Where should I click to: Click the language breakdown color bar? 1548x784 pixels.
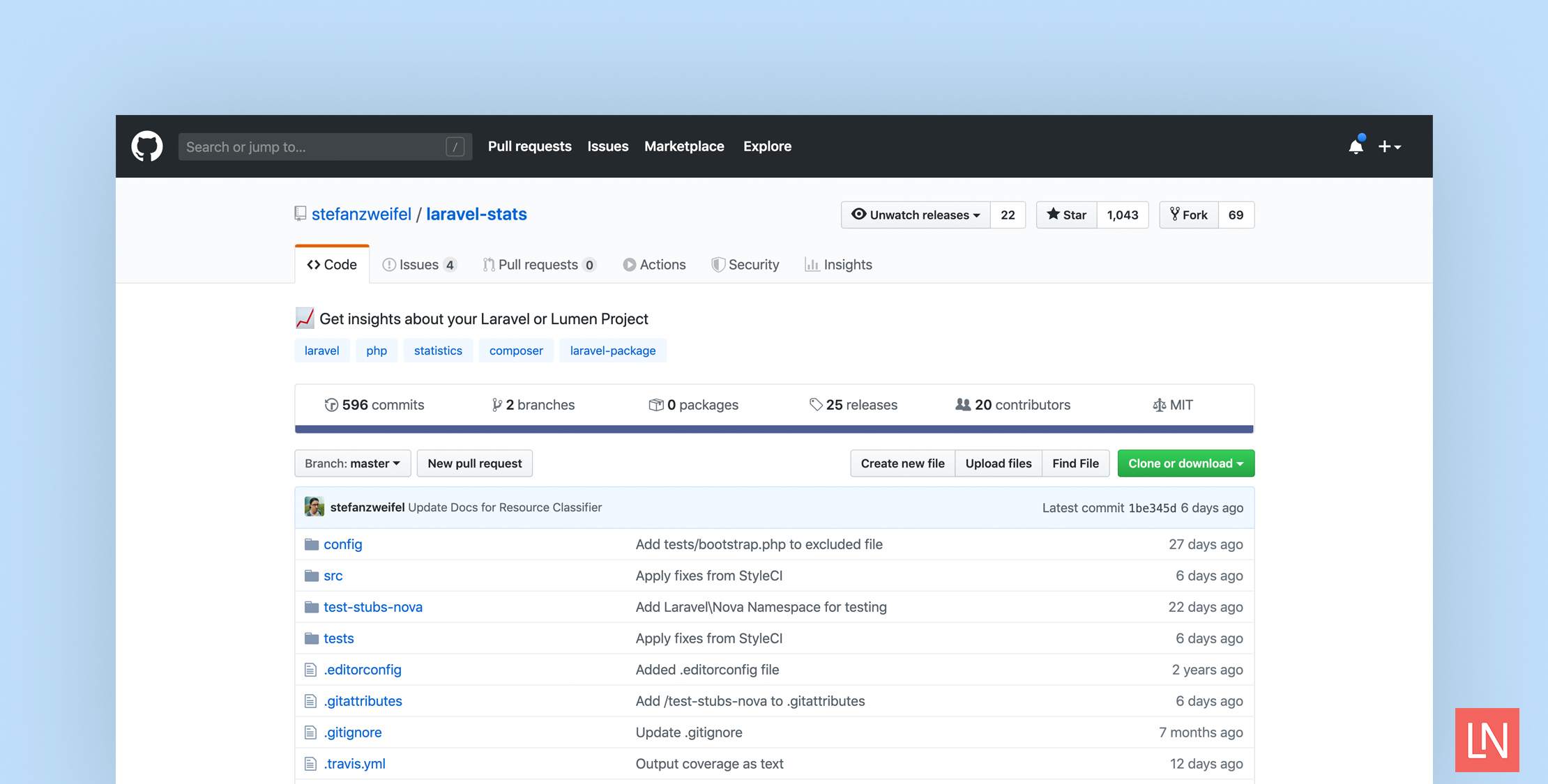point(774,429)
